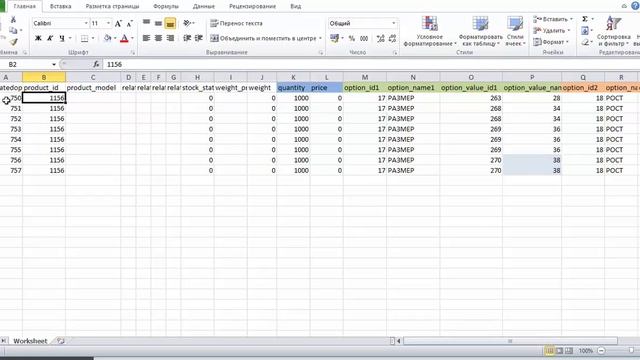Toggle highlighted bottom align button
Screen dimensions: 640x360
(170, 23)
